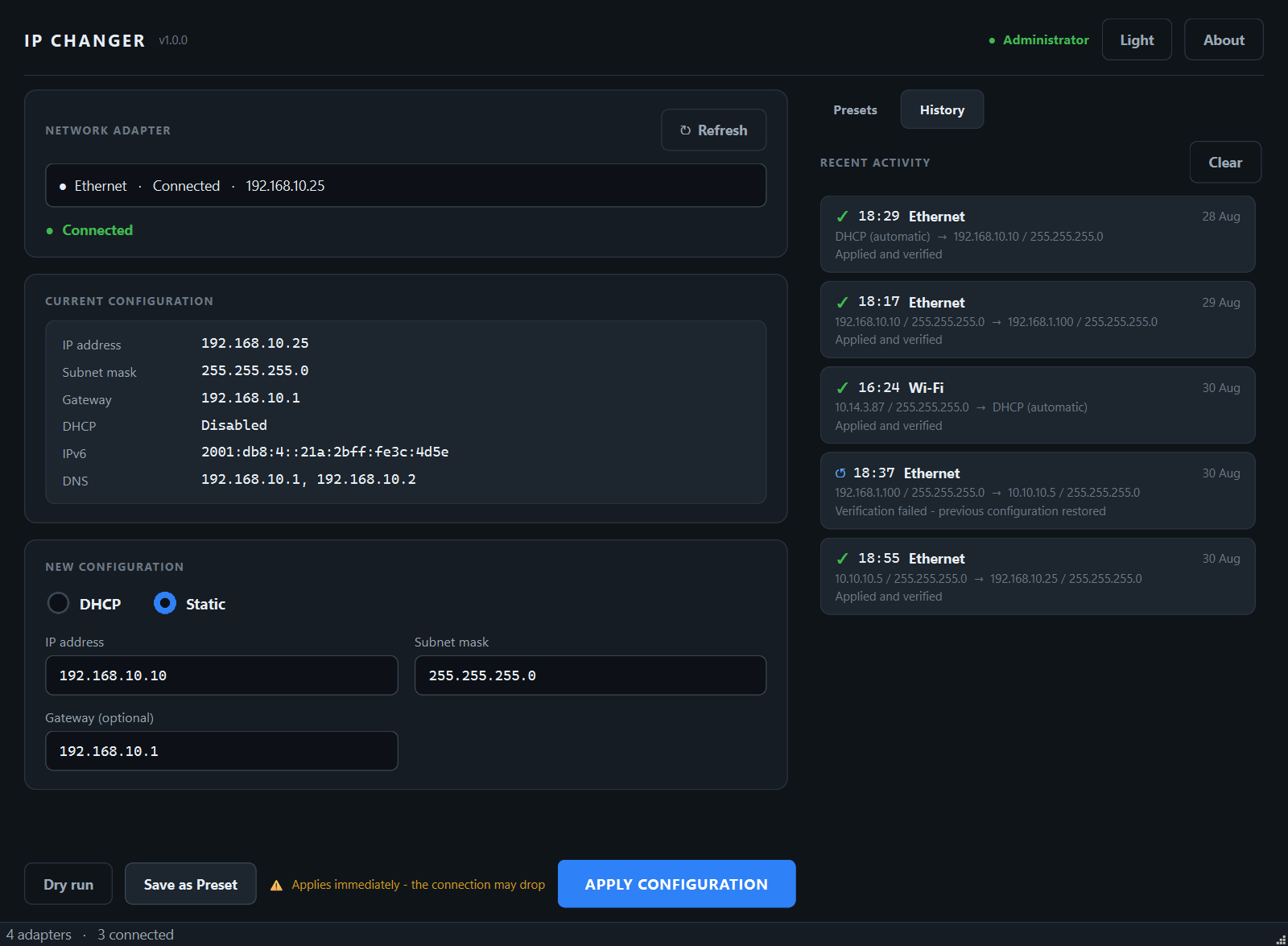
Task: Open the 16:24 Wi-Fi history entry
Action: [x=1038, y=405]
